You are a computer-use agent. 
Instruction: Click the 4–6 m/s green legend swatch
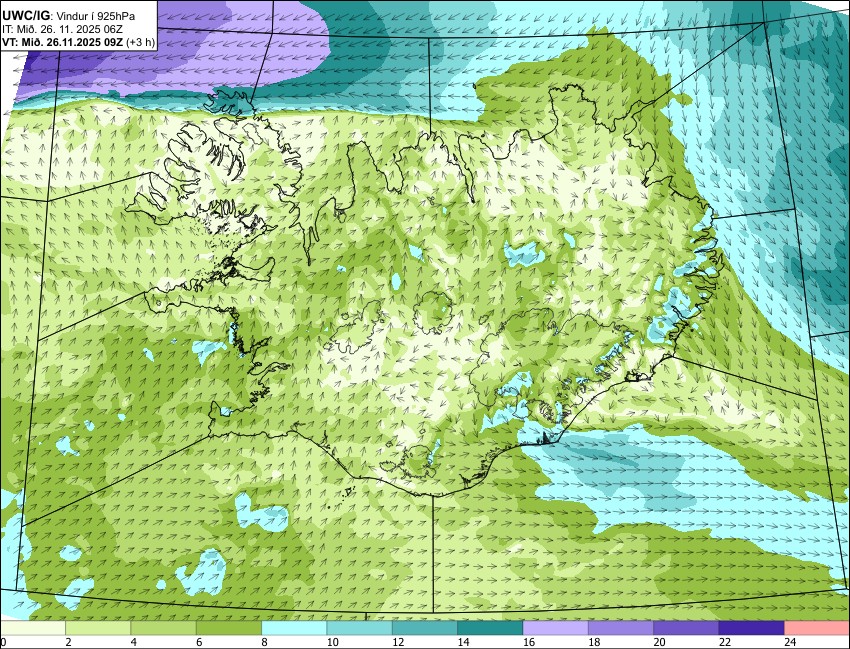click(163, 628)
